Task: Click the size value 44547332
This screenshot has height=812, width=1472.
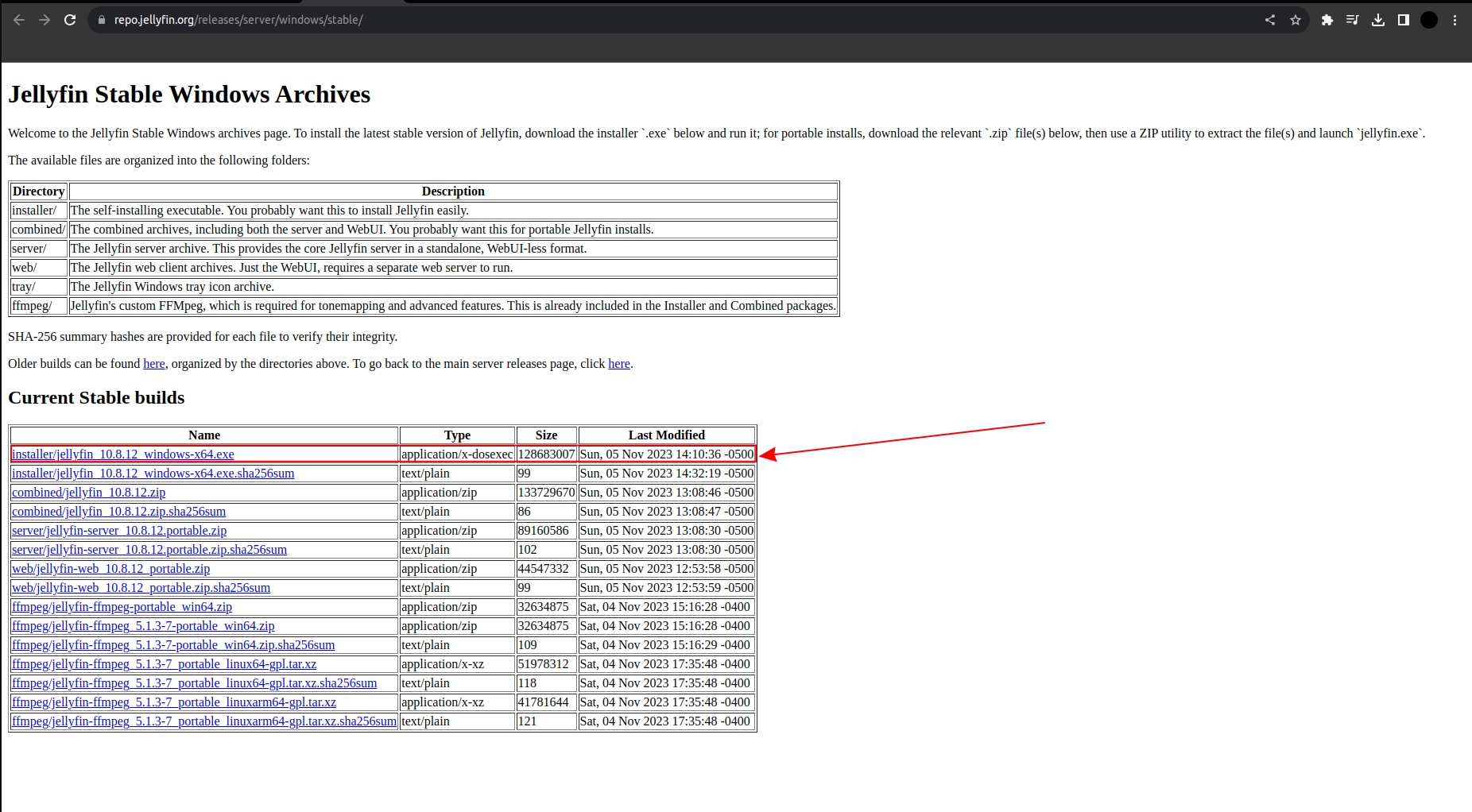Action: click(x=546, y=569)
